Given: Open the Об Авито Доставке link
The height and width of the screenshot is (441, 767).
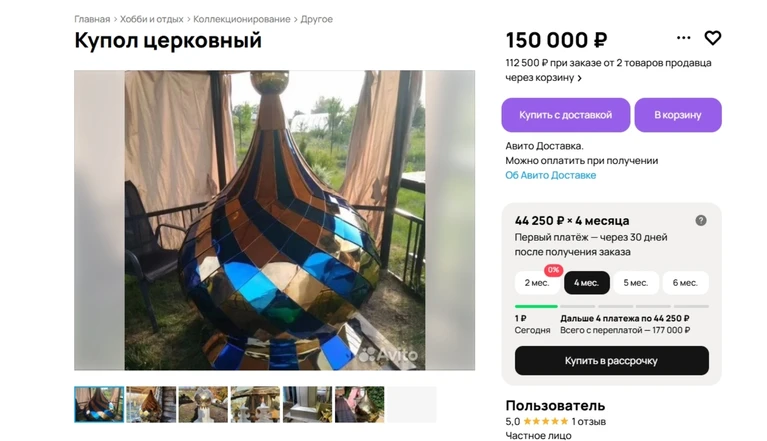Looking at the screenshot, I should pos(550,175).
